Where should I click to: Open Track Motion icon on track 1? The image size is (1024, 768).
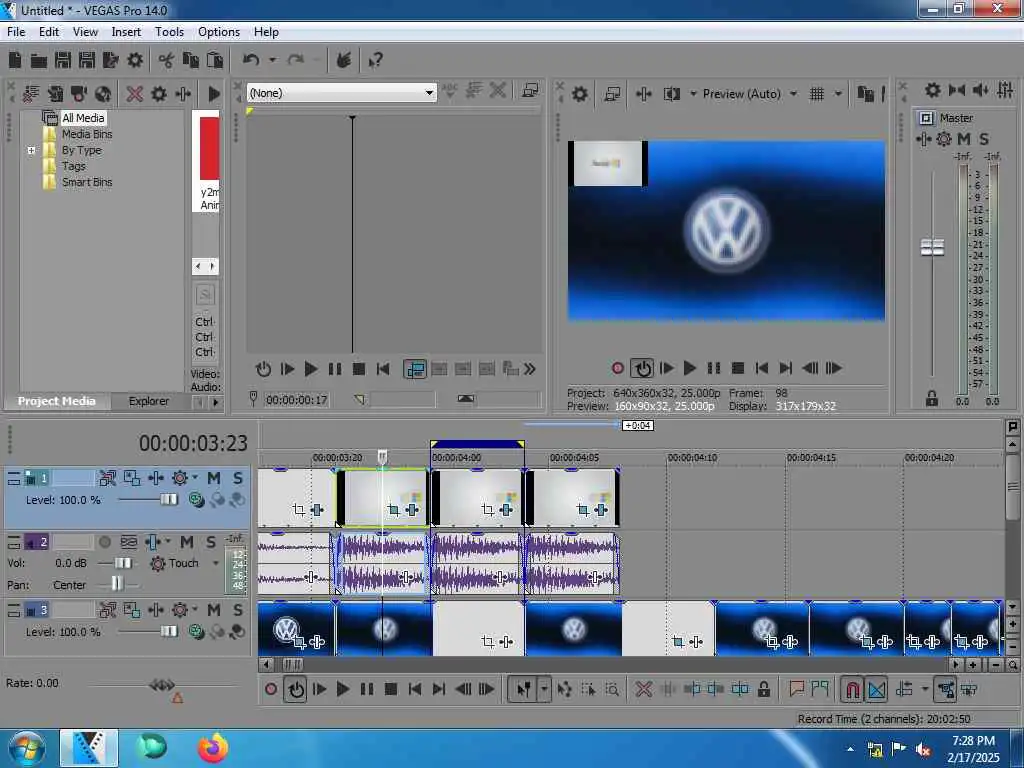(107, 478)
